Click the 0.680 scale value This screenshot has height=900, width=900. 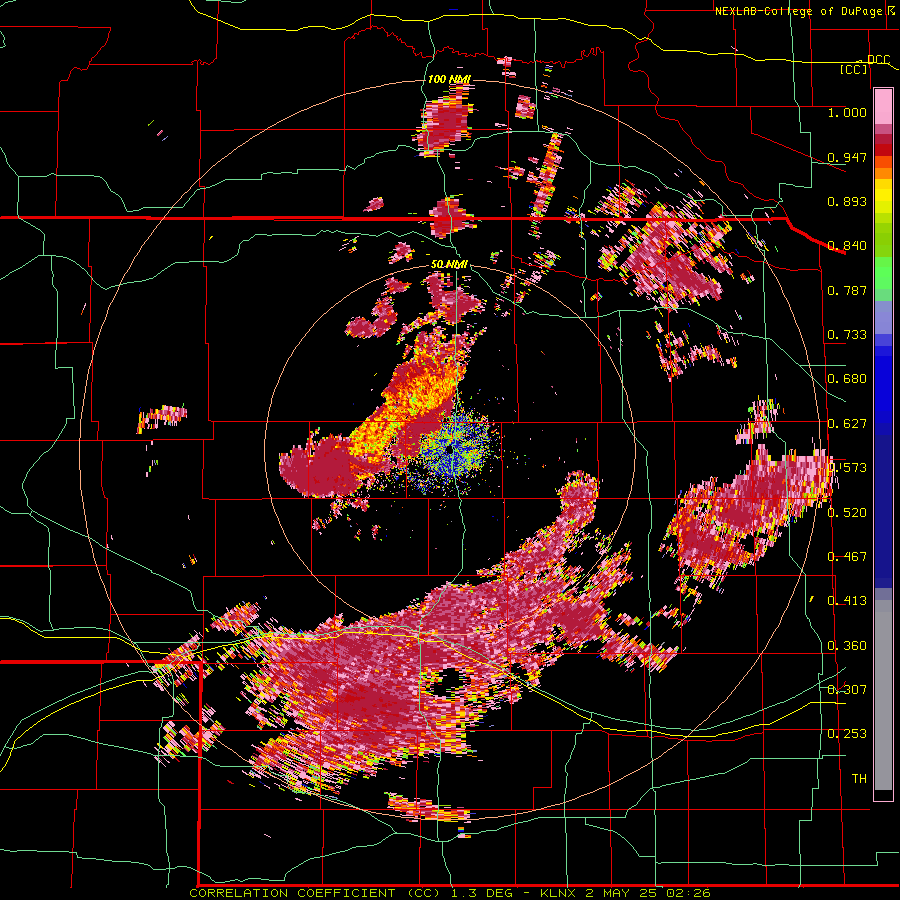pos(847,379)
